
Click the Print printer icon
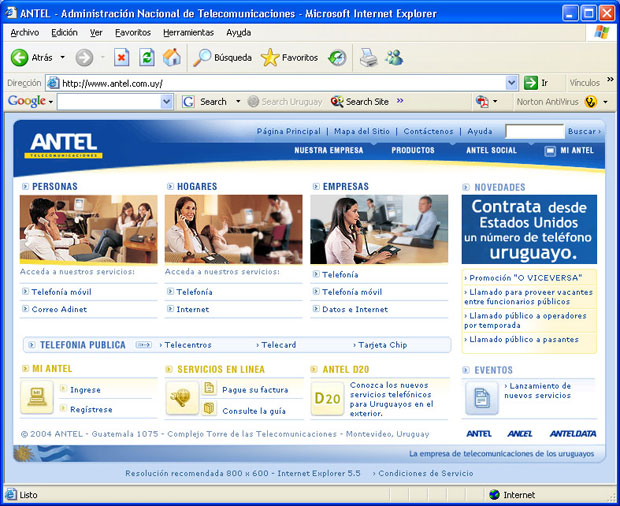click(x=368, y=57)
